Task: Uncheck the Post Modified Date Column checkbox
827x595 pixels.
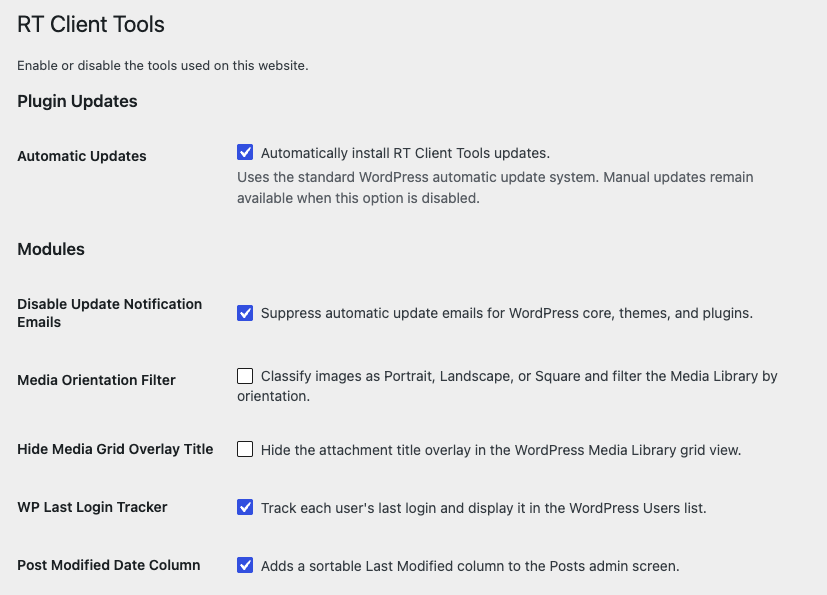Action: tap(245, 565)
